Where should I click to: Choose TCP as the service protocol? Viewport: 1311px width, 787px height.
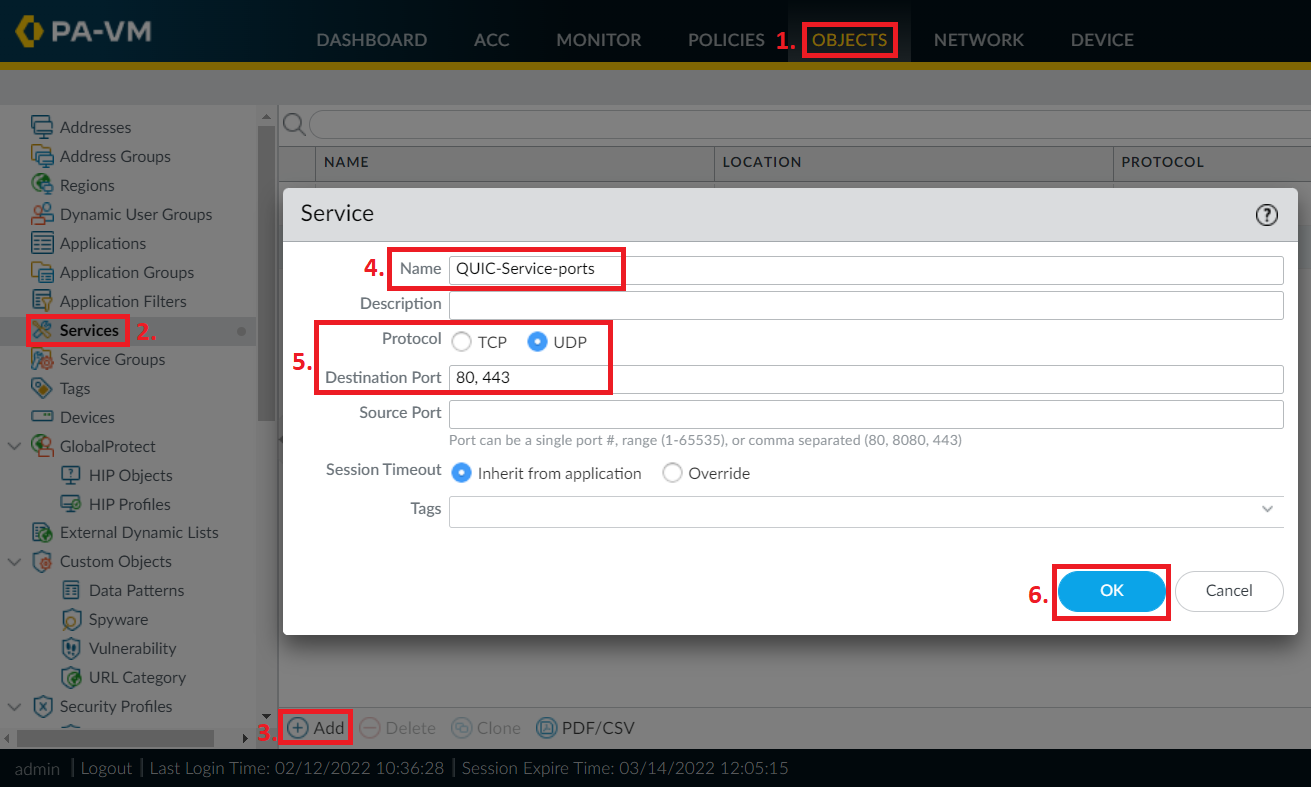coord(460,341)
